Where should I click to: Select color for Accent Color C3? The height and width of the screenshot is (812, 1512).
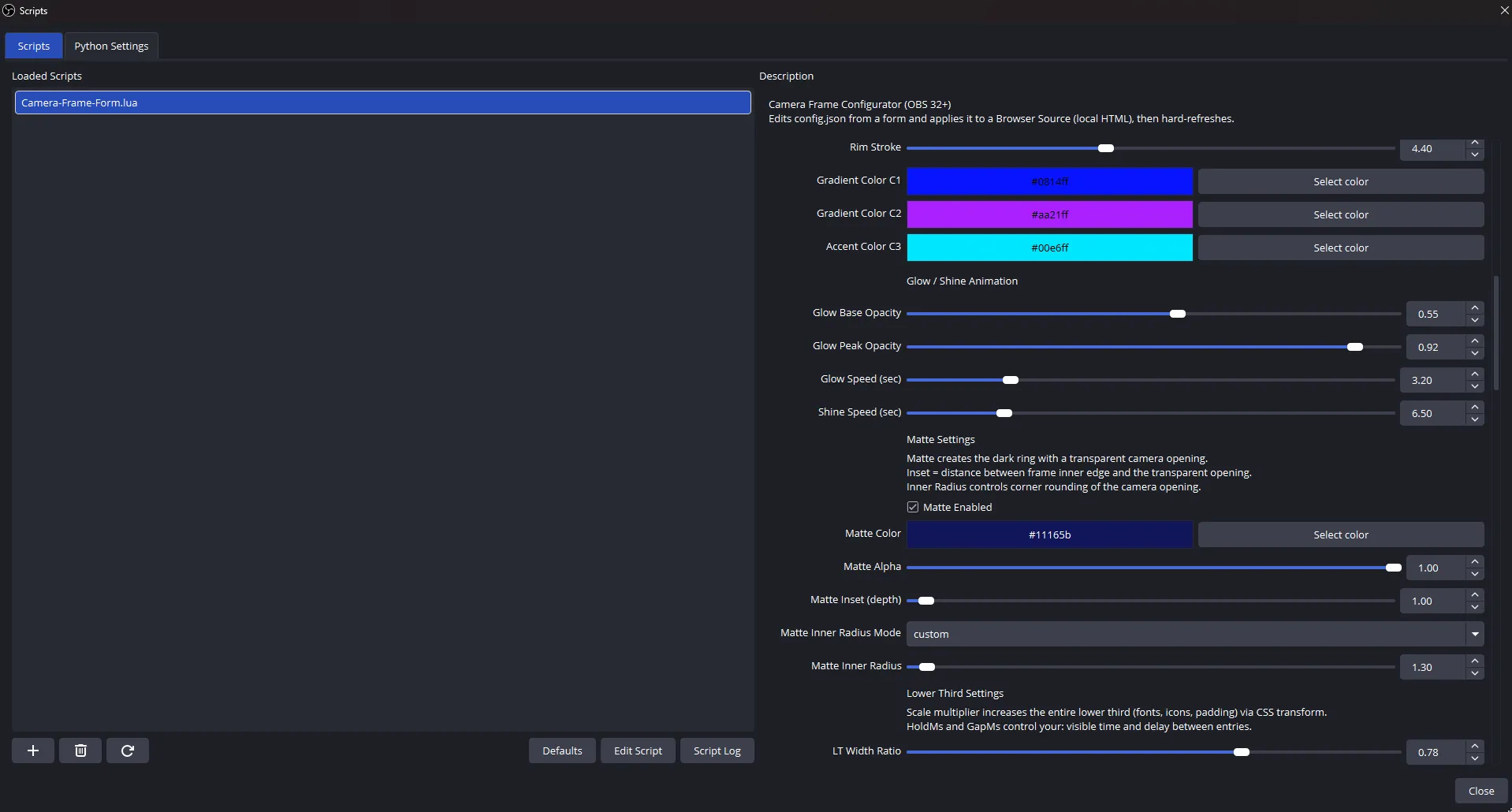(x=1339, y=247)
